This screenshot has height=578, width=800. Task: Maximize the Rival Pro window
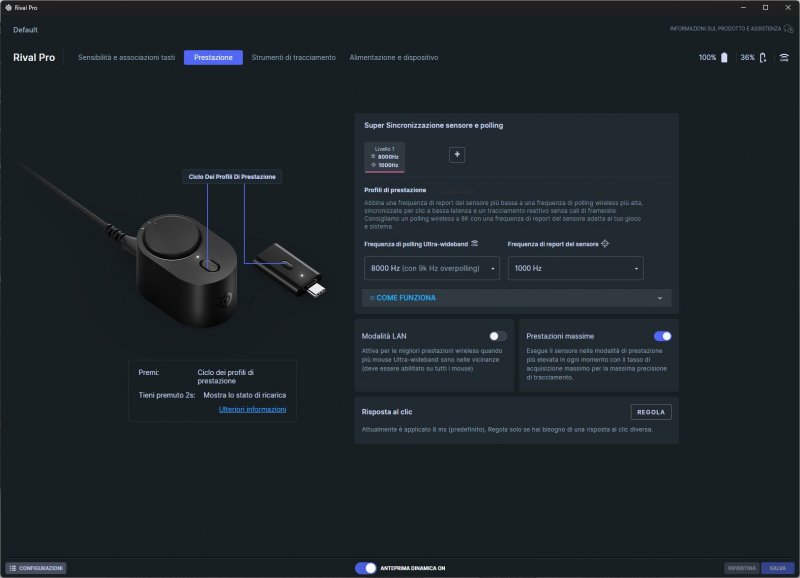[x=765, y=8]
